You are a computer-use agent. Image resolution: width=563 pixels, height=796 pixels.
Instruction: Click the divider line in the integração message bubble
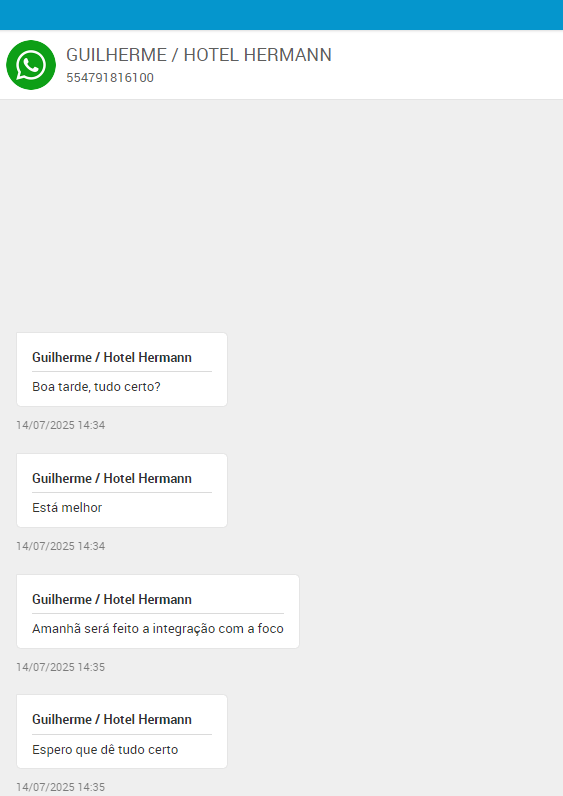pyautogui.click(x=158, y=613)
